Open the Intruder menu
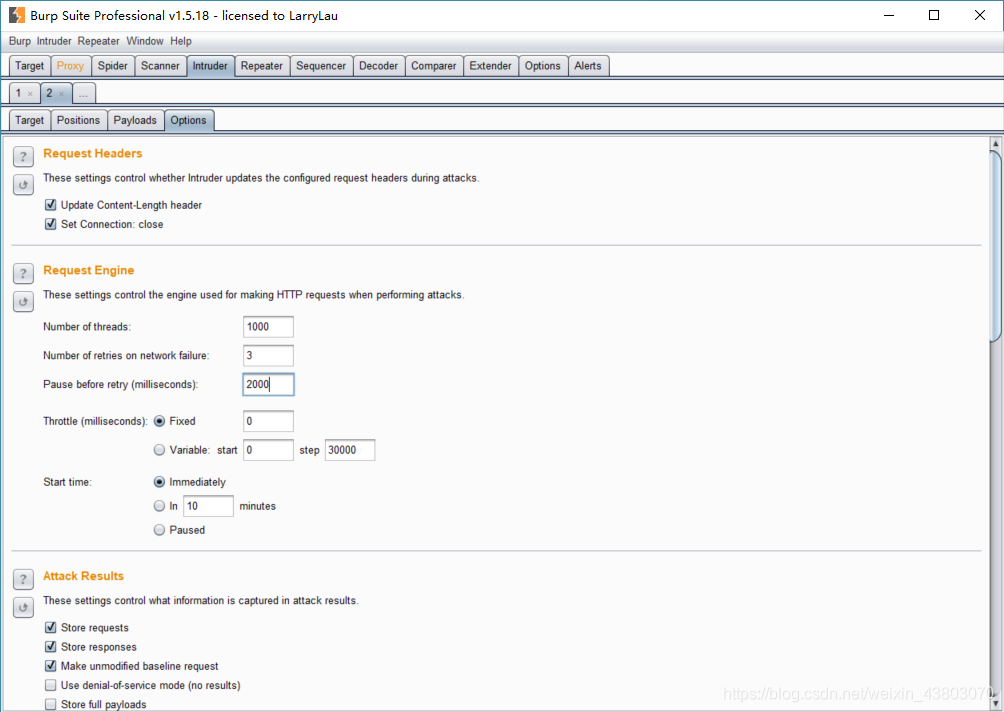The height and width of the screenshot is (712, 1004). tap(54, 41)
